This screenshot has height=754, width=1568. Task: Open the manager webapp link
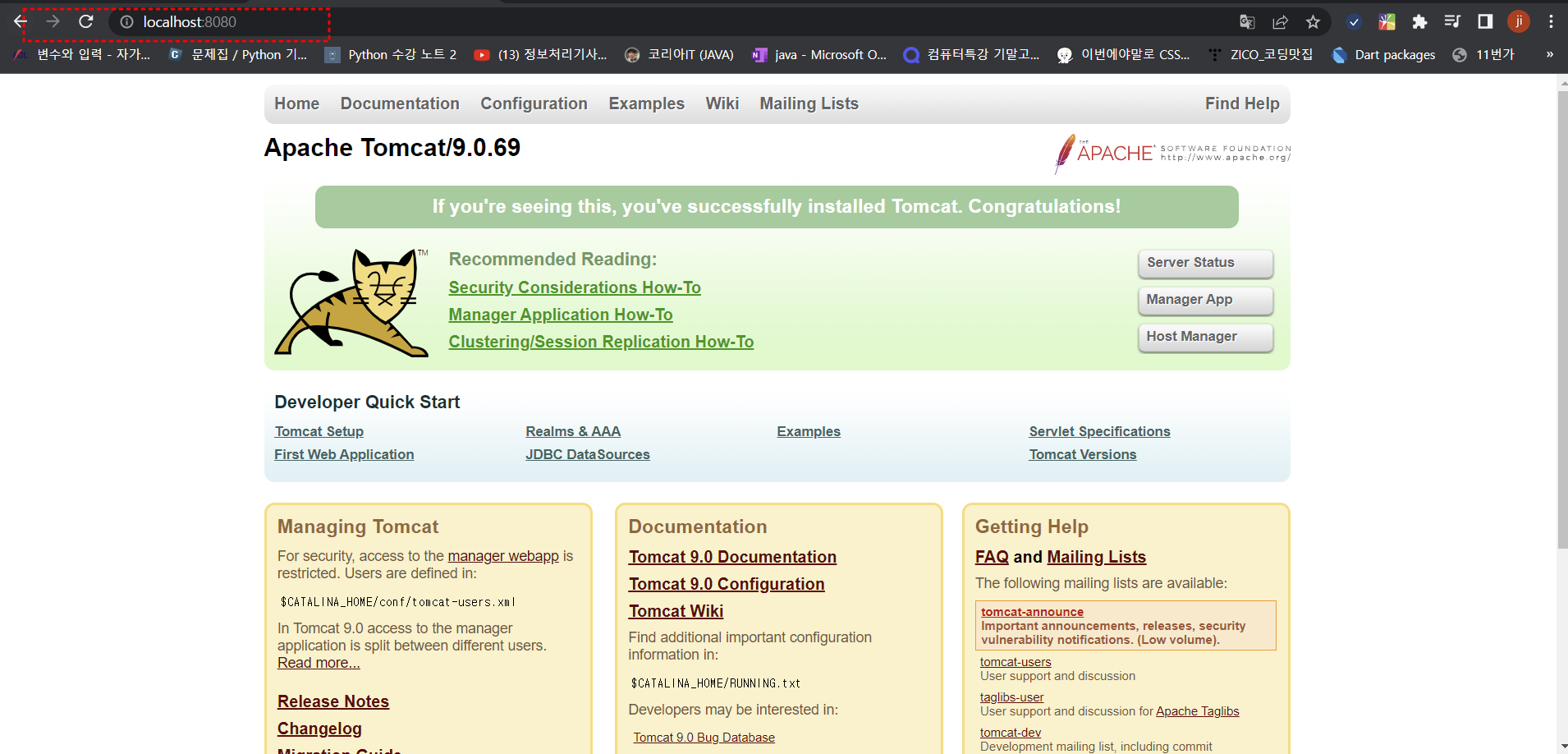503,556
